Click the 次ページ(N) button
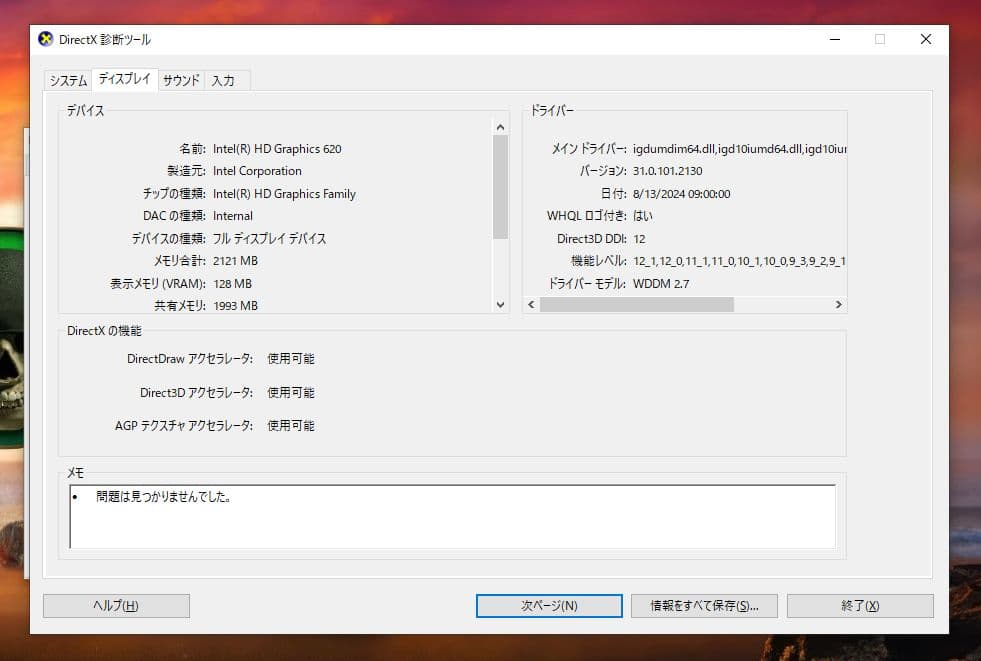 tap(548, 605)
